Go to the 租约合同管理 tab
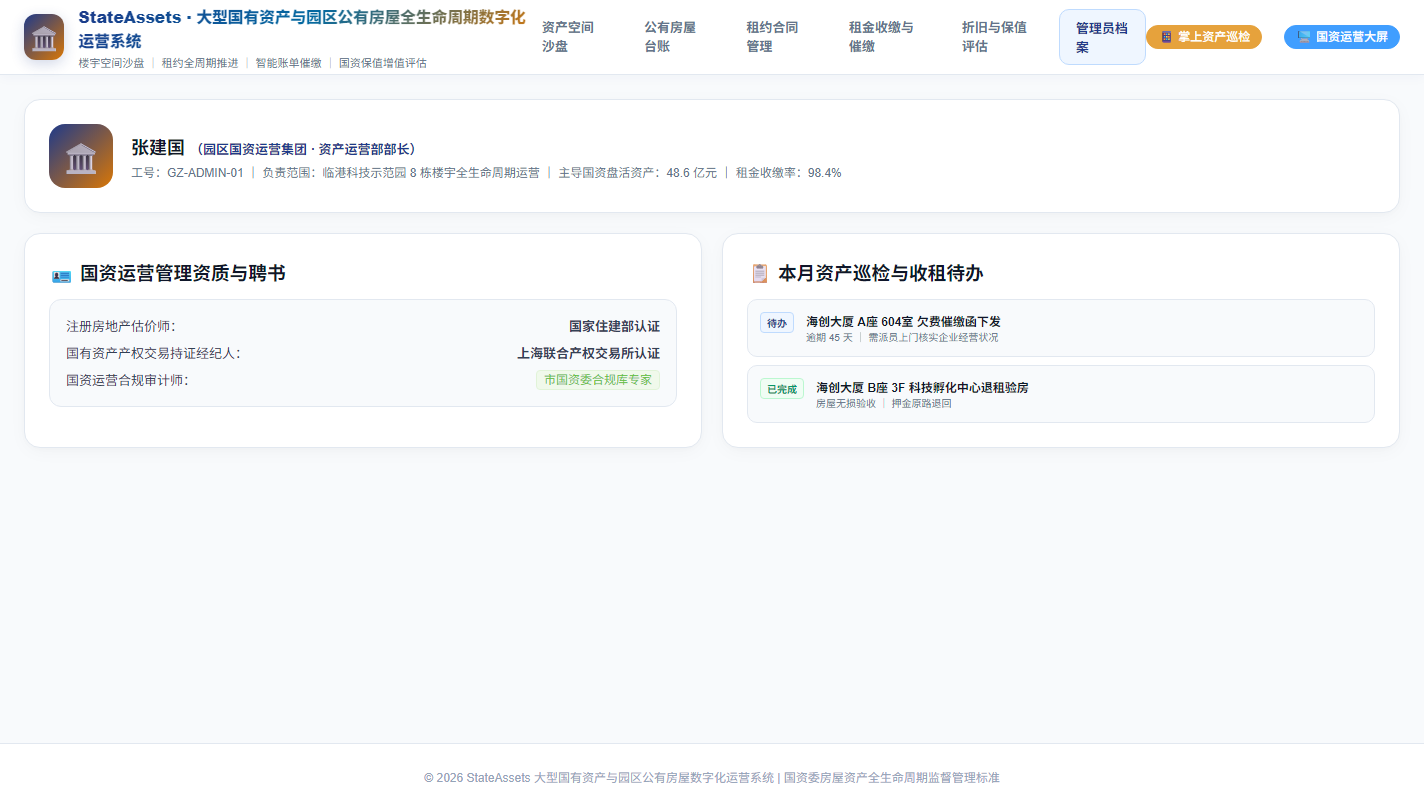 pos(772,37)
